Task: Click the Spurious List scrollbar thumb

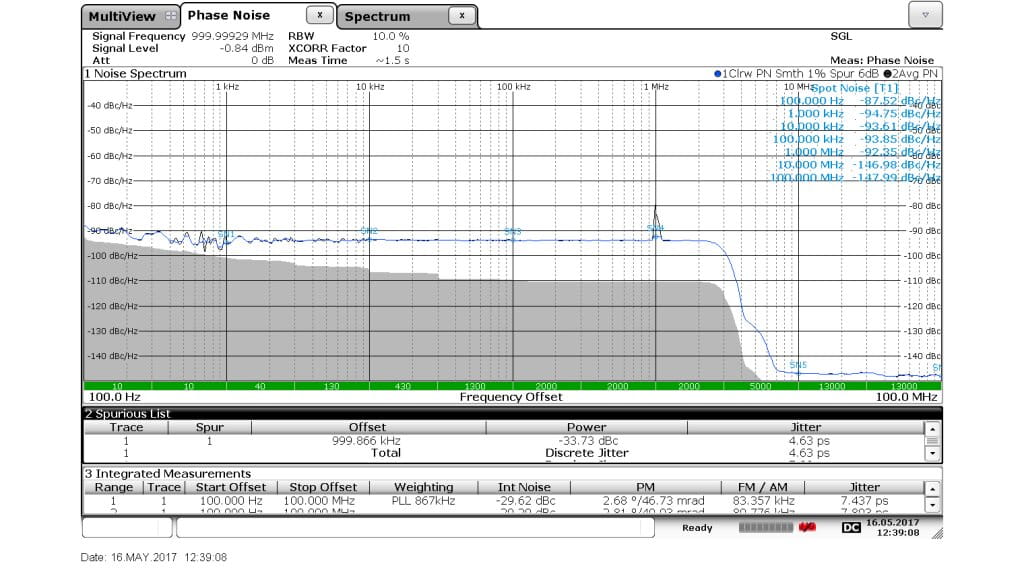Action: [931, 440]
